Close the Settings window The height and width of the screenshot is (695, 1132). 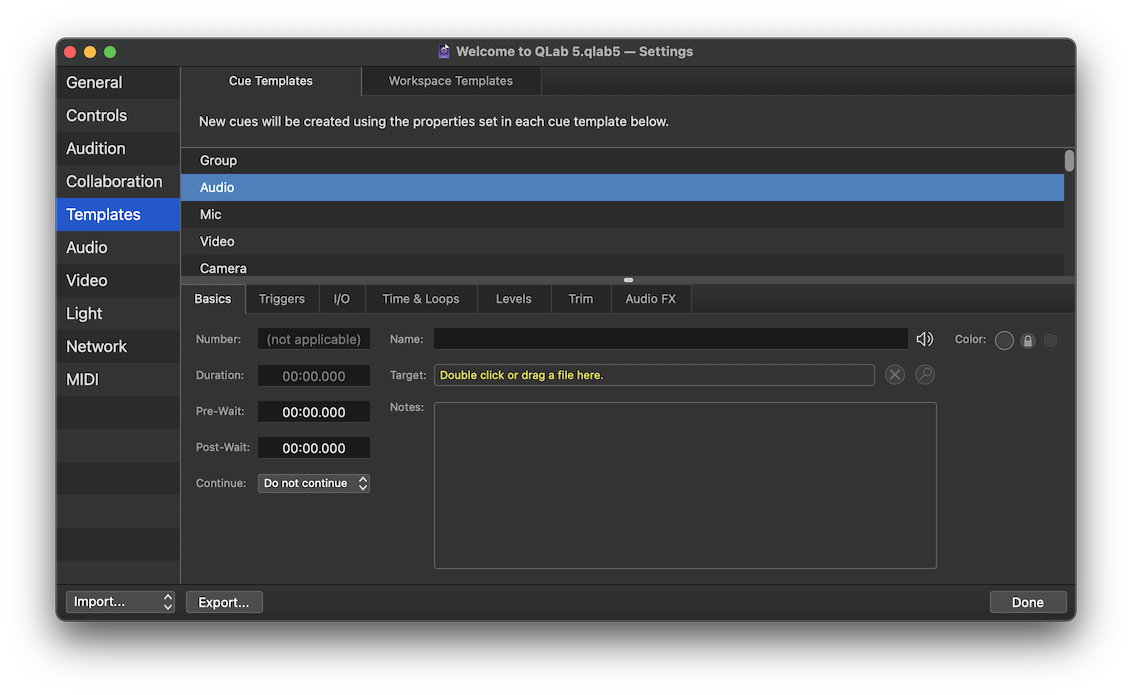[x=70, y=52]
